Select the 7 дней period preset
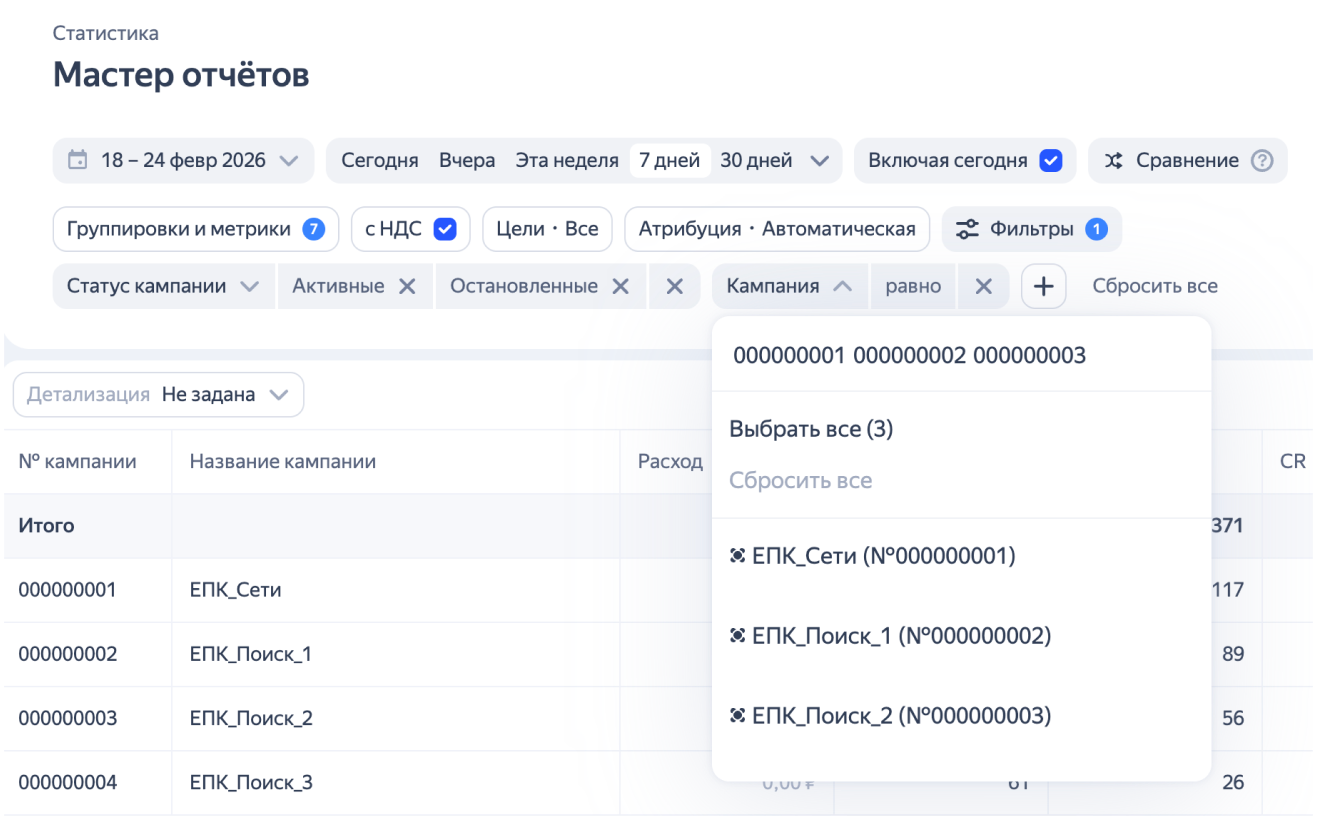 pos(670,160)
